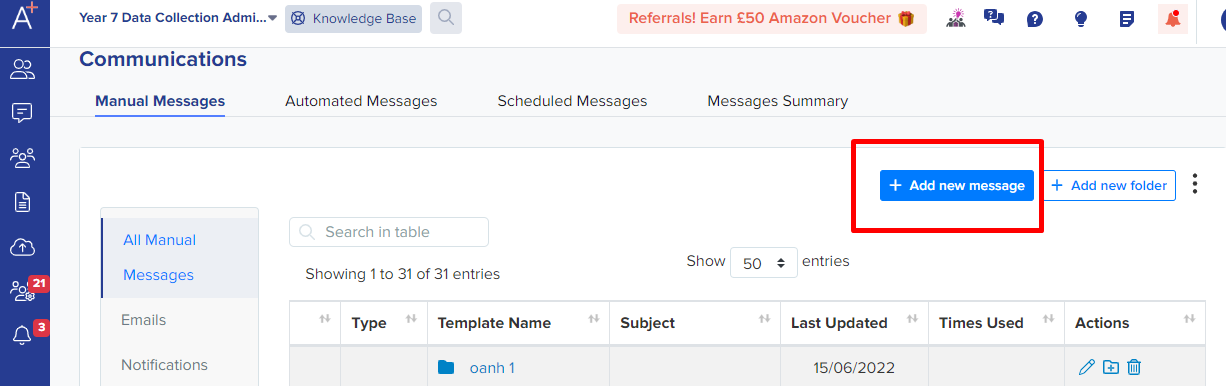The image size is (1226, 386).
Task: Click the edit pencil for oanh 1
Action: pos(1087,368)
